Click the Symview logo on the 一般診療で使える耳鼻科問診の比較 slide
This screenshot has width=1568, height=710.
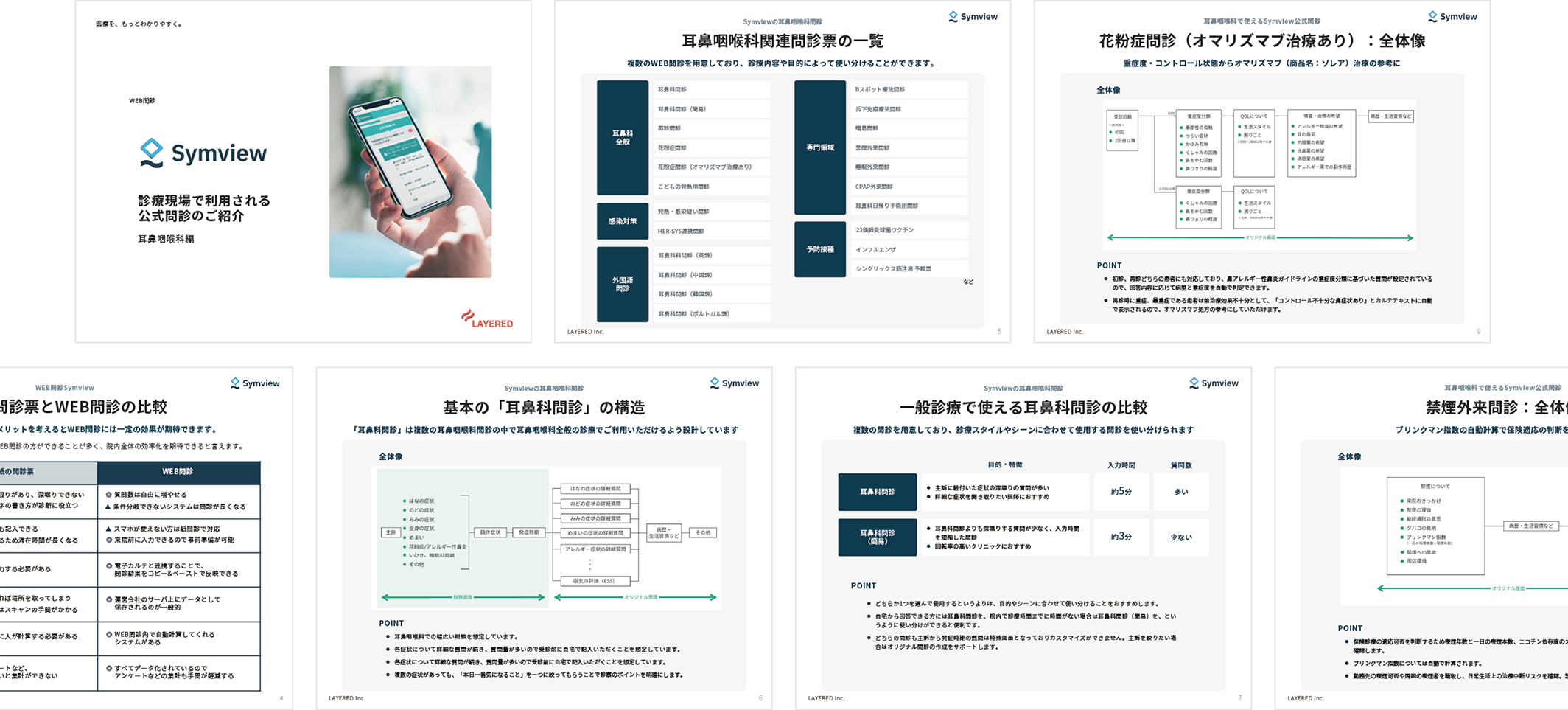point(1214,383)
